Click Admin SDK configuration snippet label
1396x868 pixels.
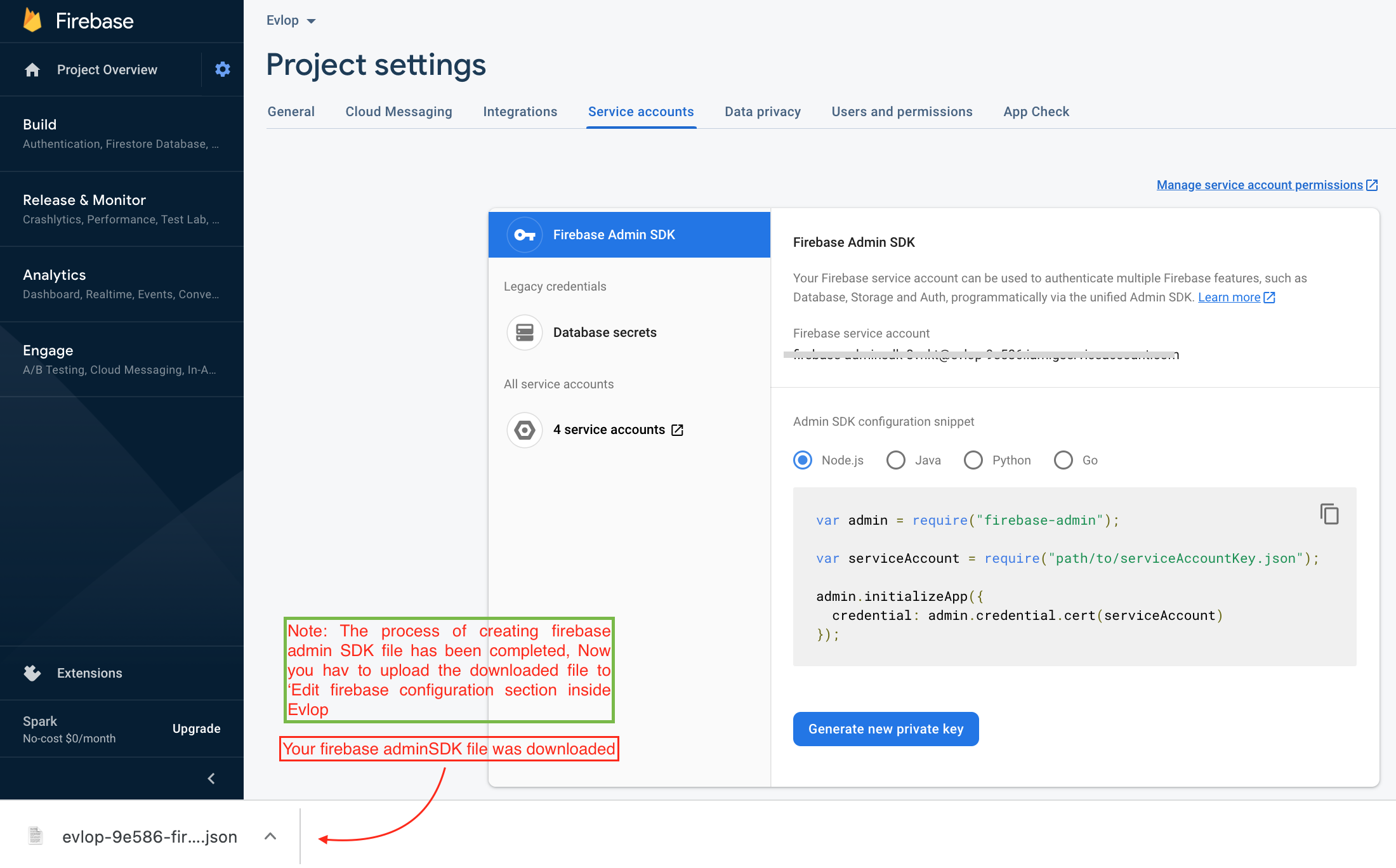(x=883, y=421)
